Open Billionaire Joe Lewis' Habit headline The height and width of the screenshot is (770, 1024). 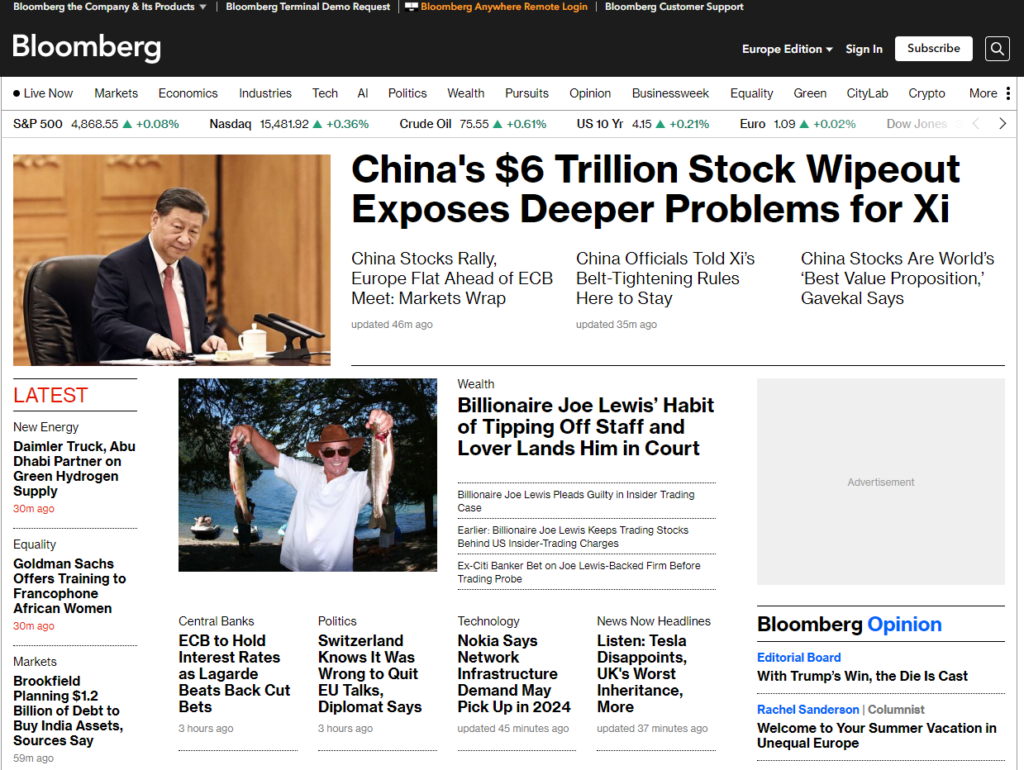tap(586, 426)
